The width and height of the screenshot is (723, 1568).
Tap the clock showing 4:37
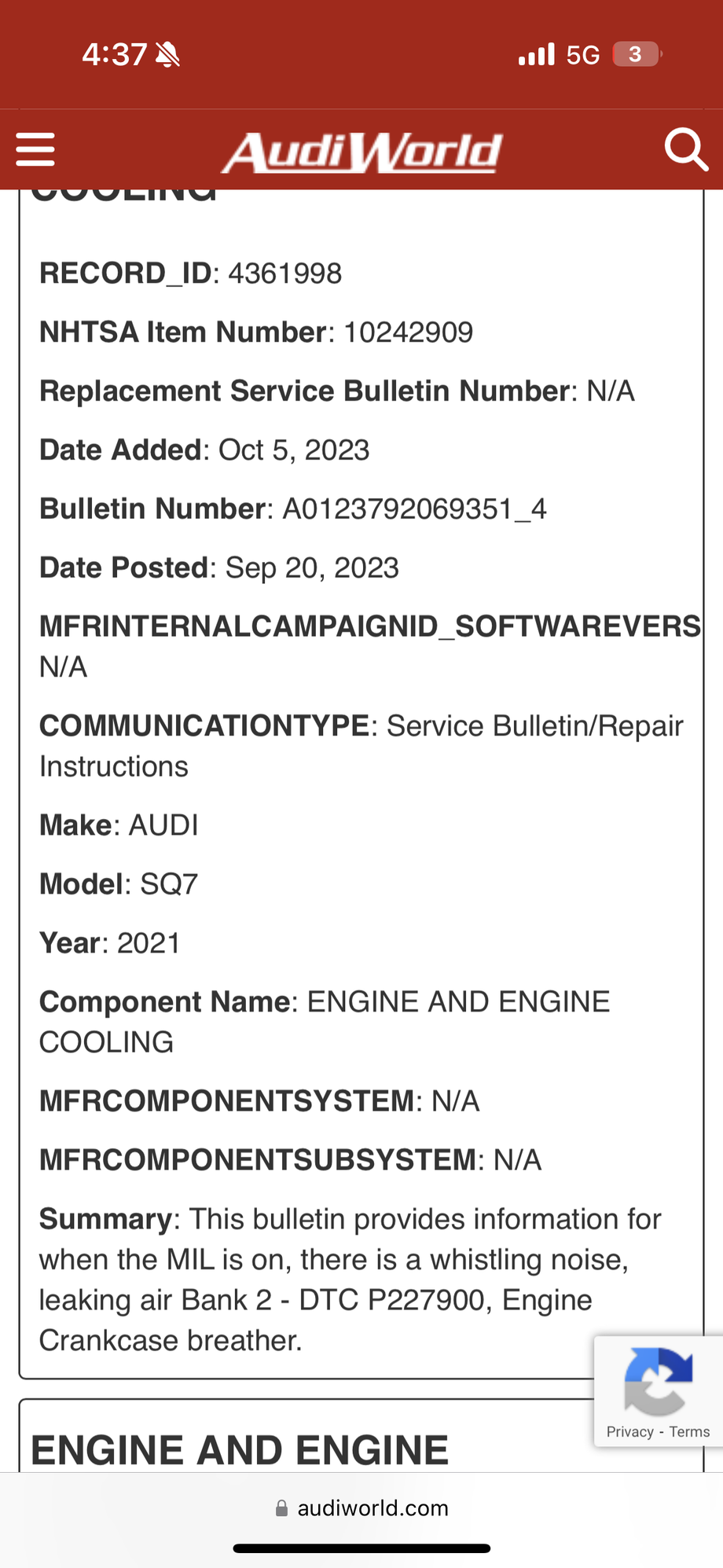pyautogui.click(x=115, y=53)
